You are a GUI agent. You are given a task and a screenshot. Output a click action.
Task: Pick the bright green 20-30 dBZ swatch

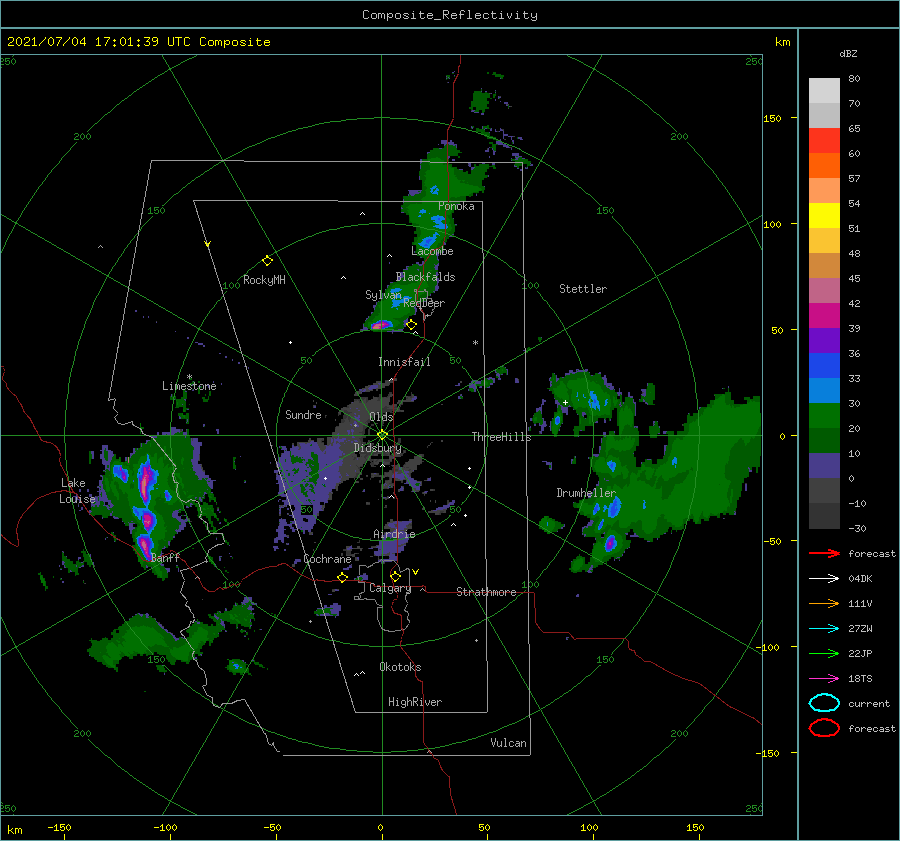coord(824,416)
